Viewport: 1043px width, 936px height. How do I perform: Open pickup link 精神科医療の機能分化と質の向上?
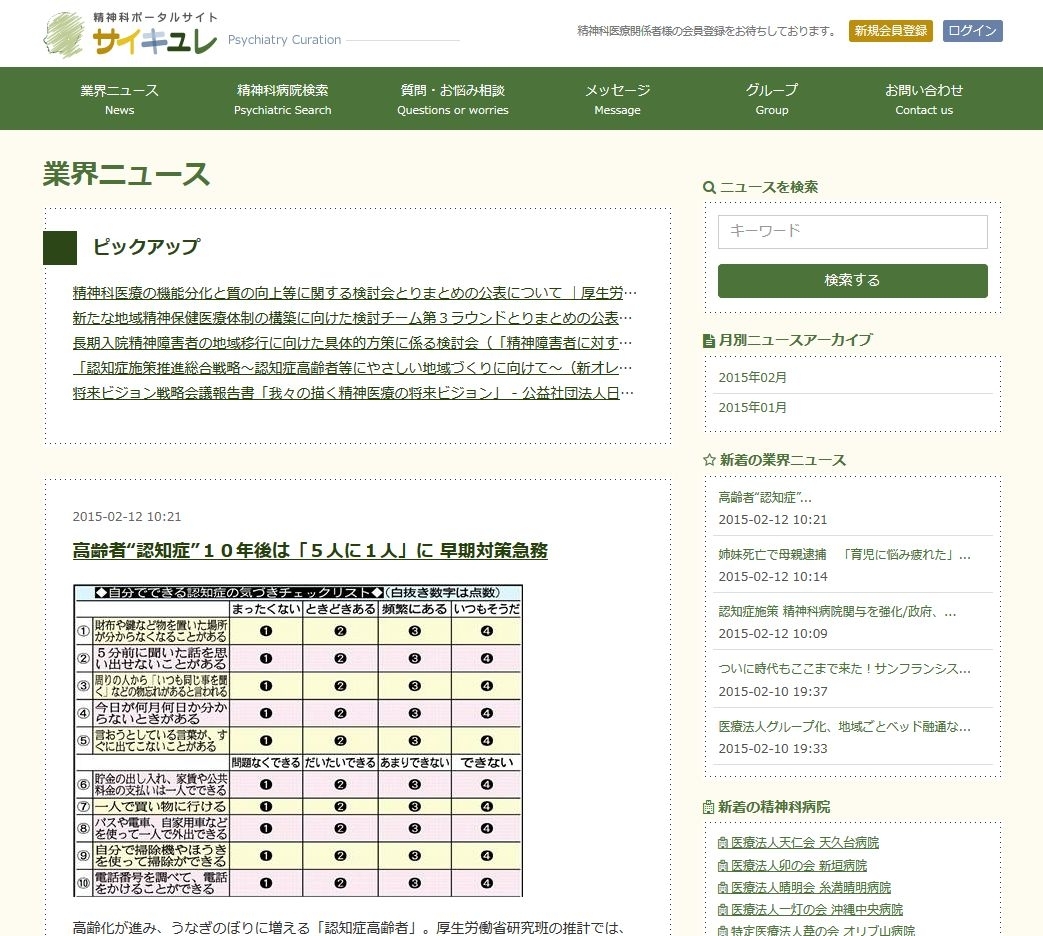click(x=355, y=293)
